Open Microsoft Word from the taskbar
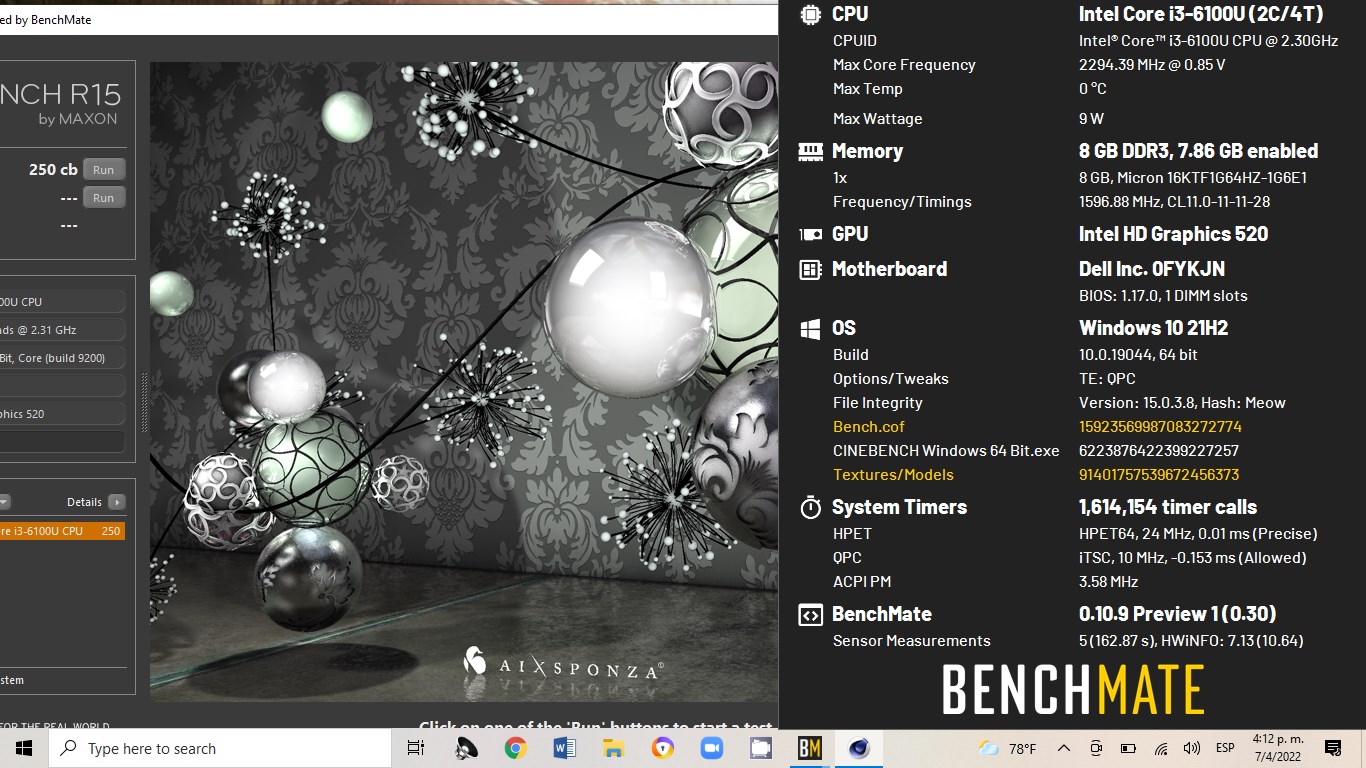Viewport: 1366px width, 768px height. (565, 748)
